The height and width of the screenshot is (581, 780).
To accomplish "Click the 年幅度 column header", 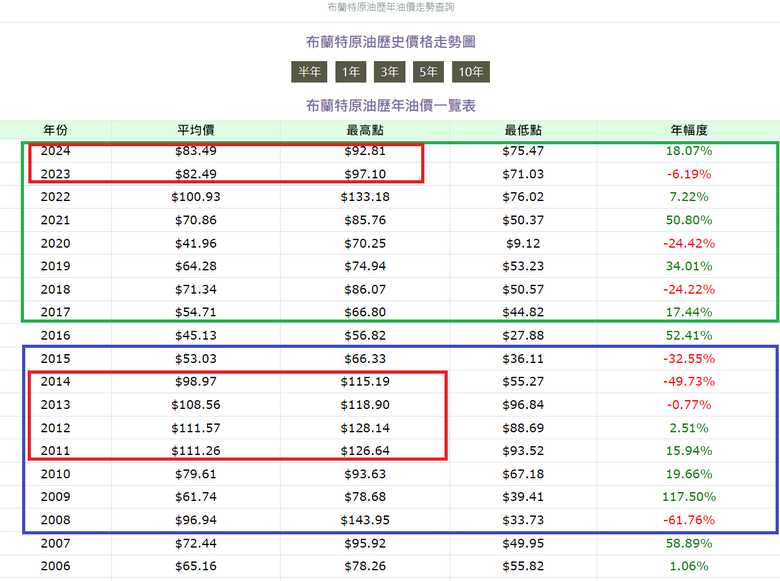I will [x=689, y=130].
